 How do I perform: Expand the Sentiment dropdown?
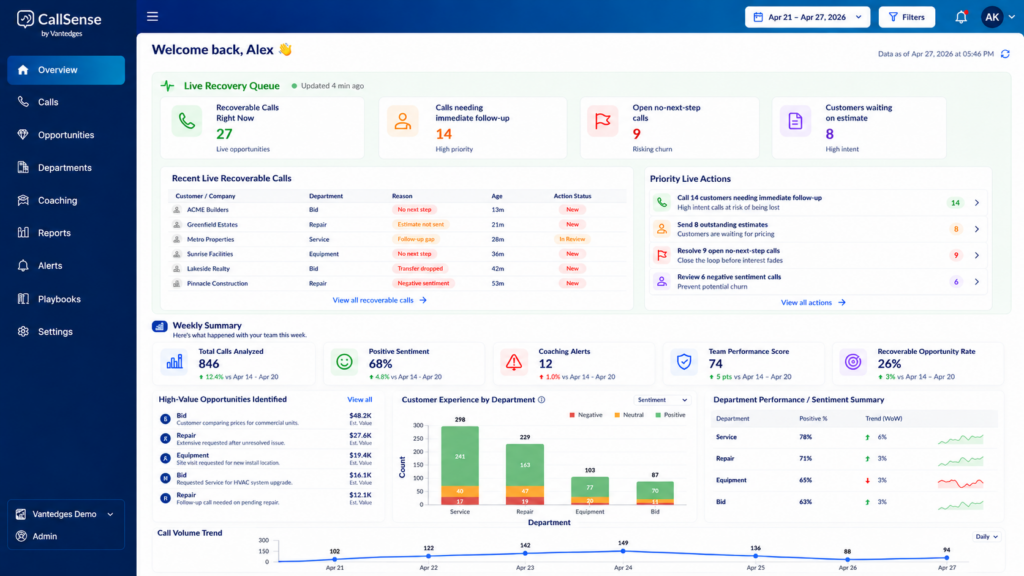point(662,400)
